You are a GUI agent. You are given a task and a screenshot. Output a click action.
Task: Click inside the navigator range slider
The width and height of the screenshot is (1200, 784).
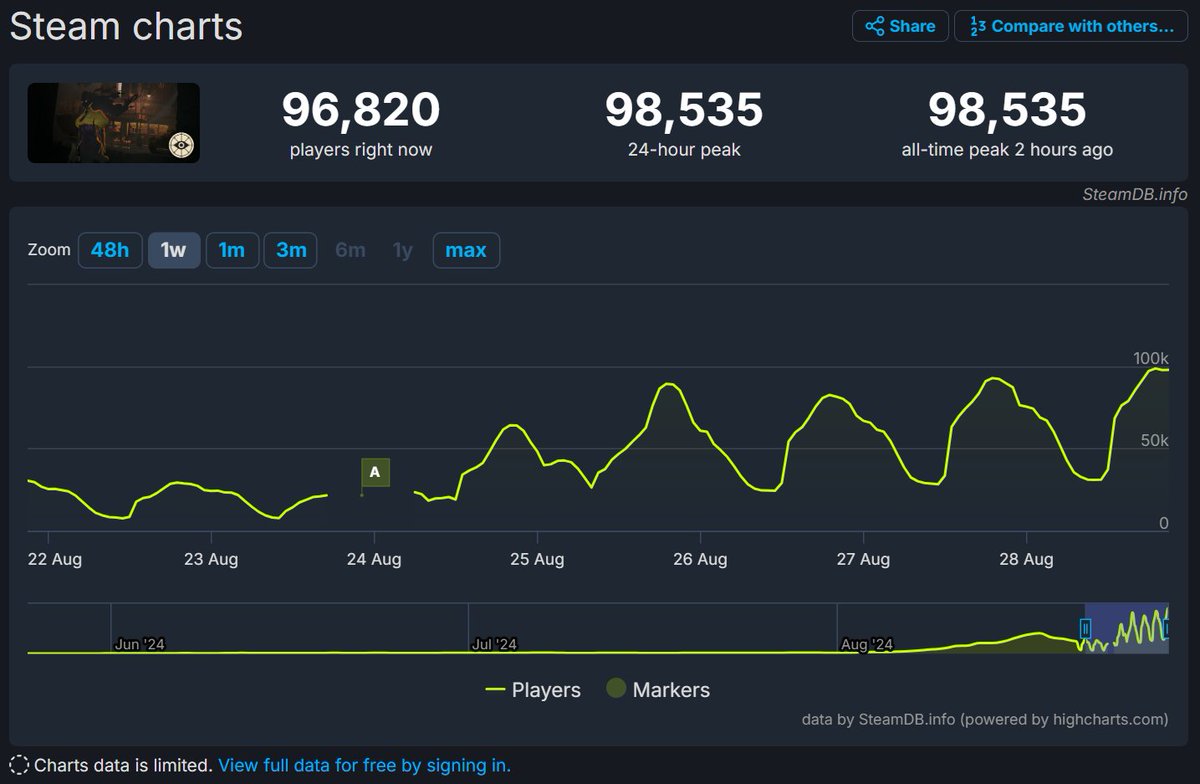(1125, 630)
